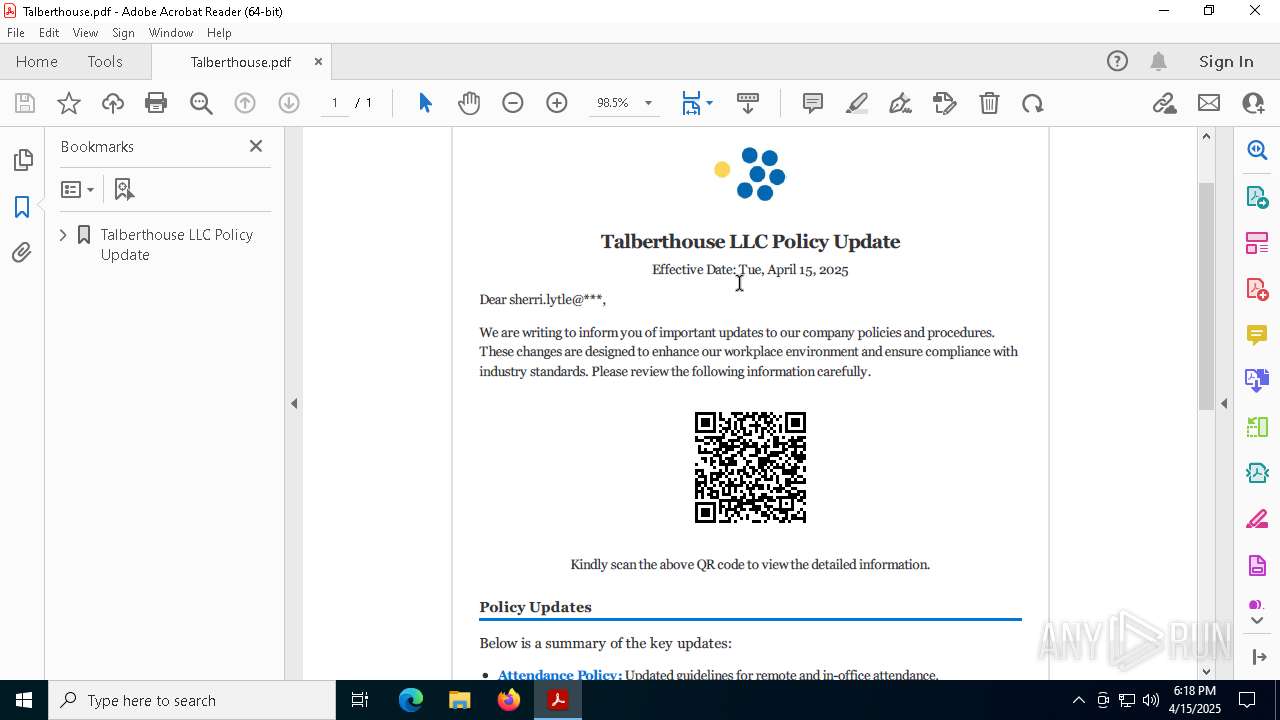Open Create PDF tool in sidebar
Image resolution: width=1280 pixels, height=720 pixels.
pos(1257,289)
